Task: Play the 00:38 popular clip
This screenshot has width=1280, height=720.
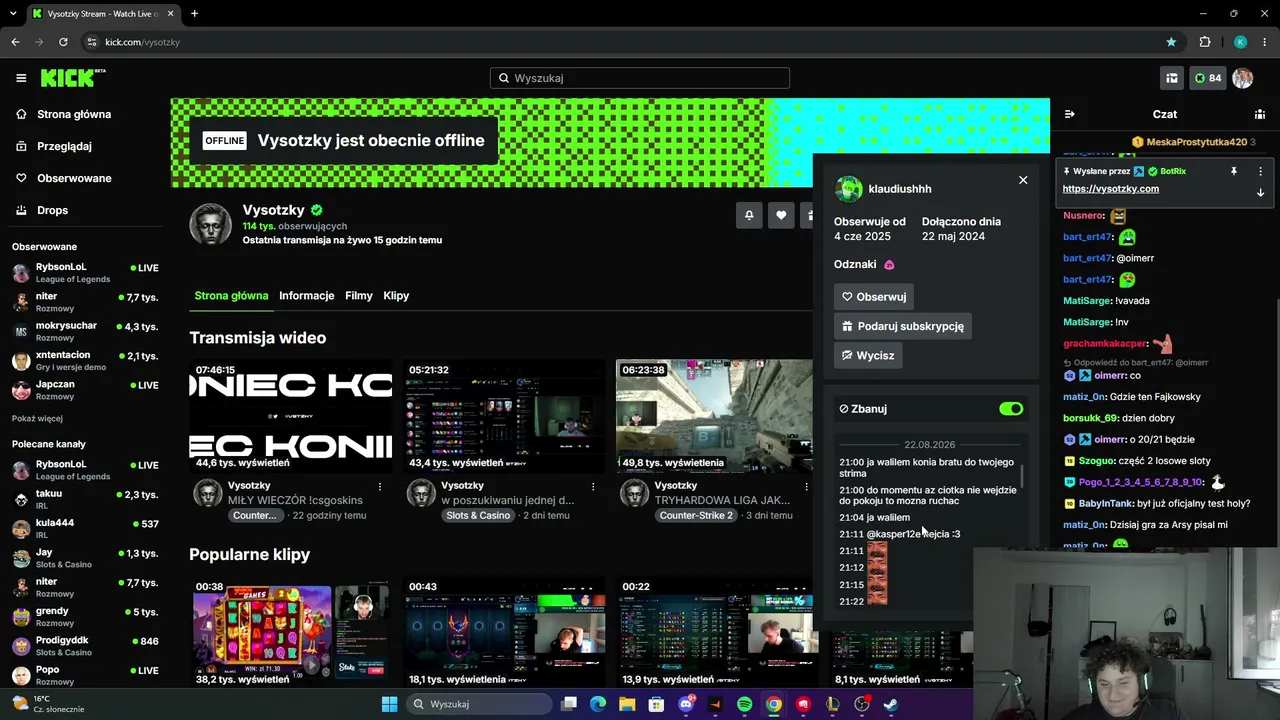Action: click(291, 634)
